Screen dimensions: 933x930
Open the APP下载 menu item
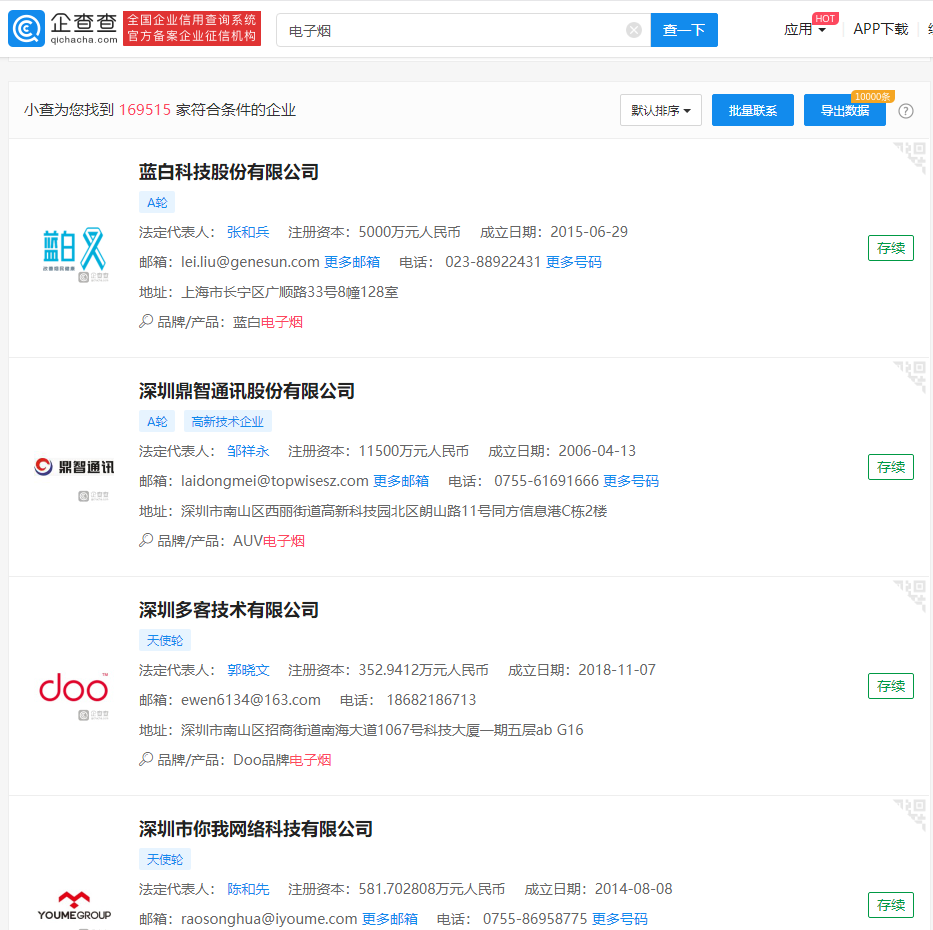pos(881,29)
